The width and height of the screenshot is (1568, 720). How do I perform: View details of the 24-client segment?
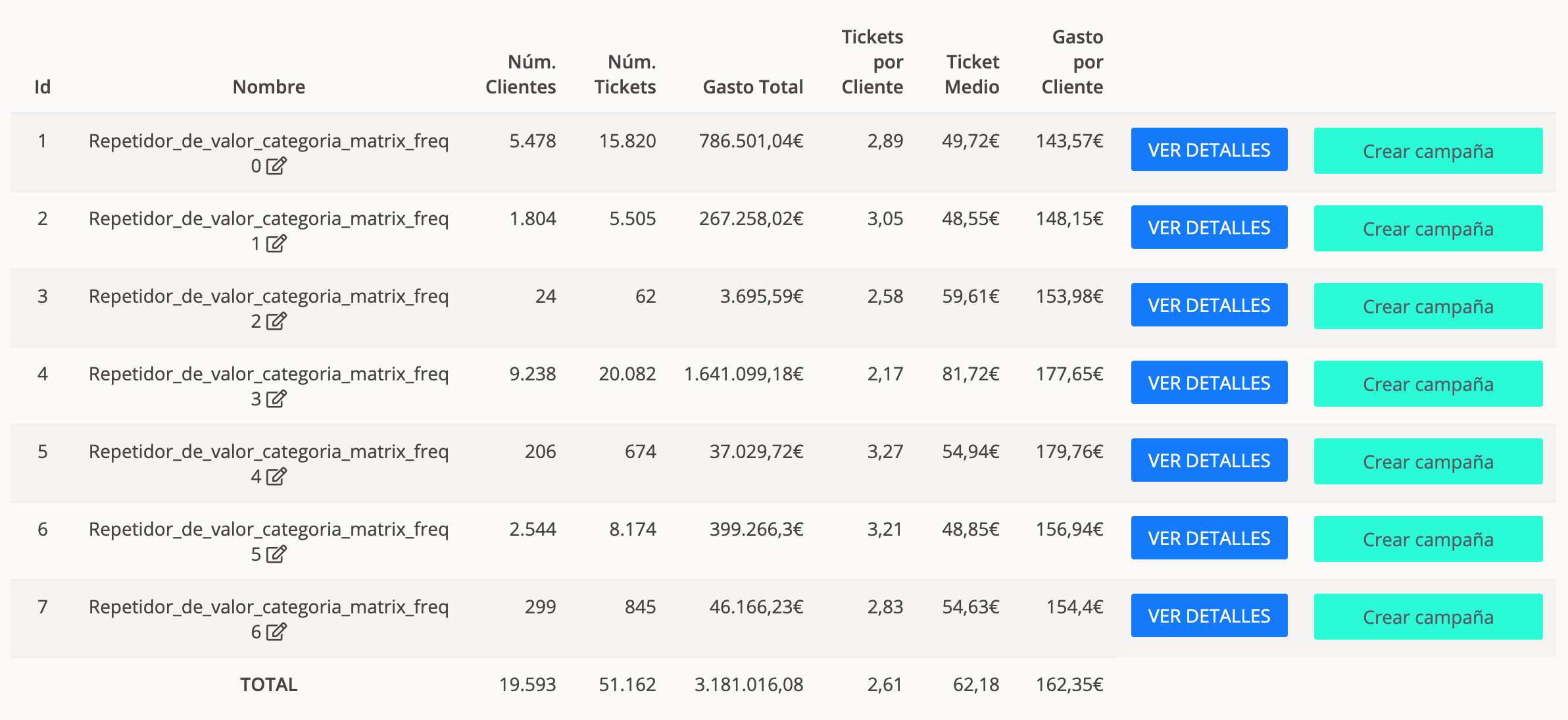(1209, 305)
